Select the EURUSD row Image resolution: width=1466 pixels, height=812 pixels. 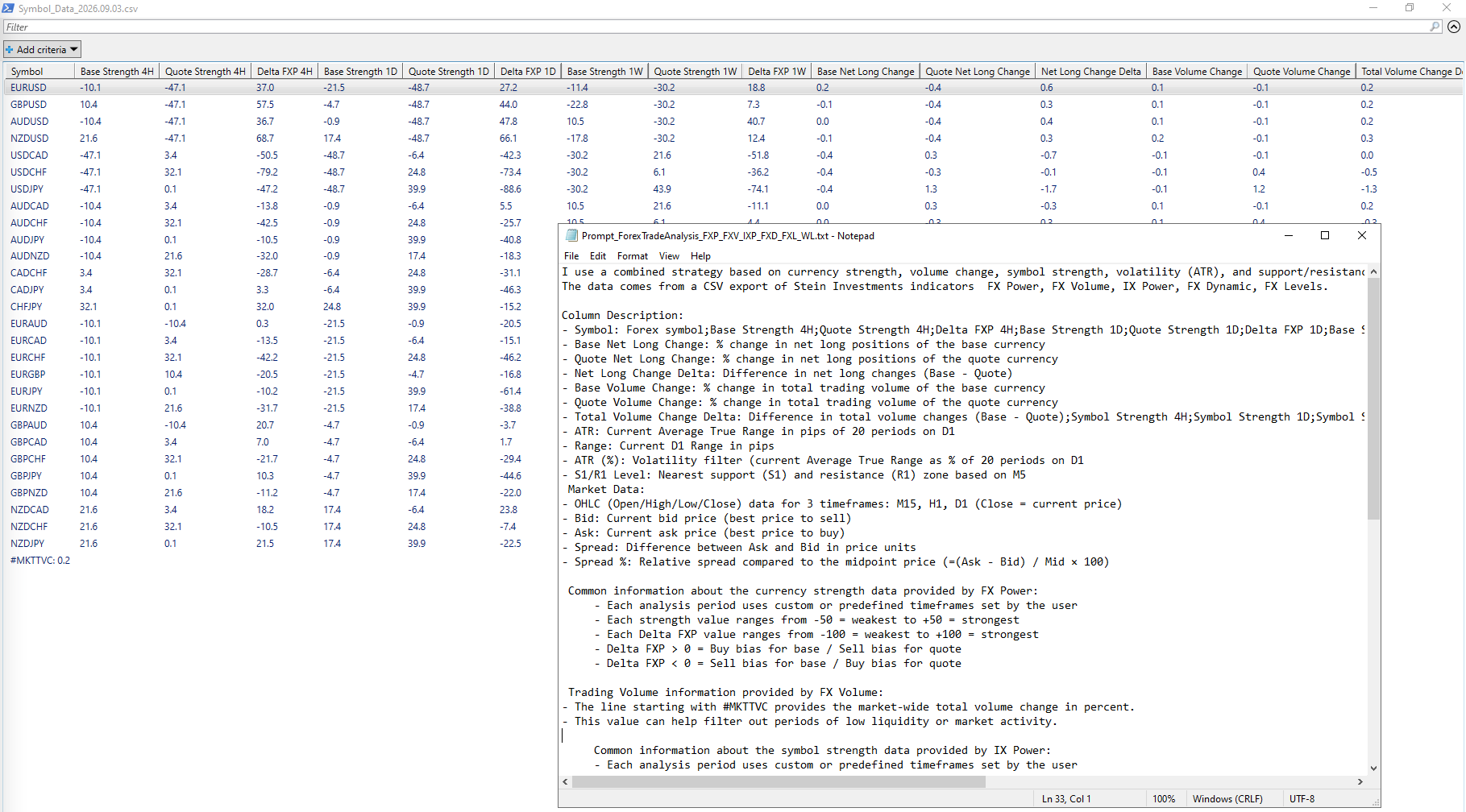point(733,87)
